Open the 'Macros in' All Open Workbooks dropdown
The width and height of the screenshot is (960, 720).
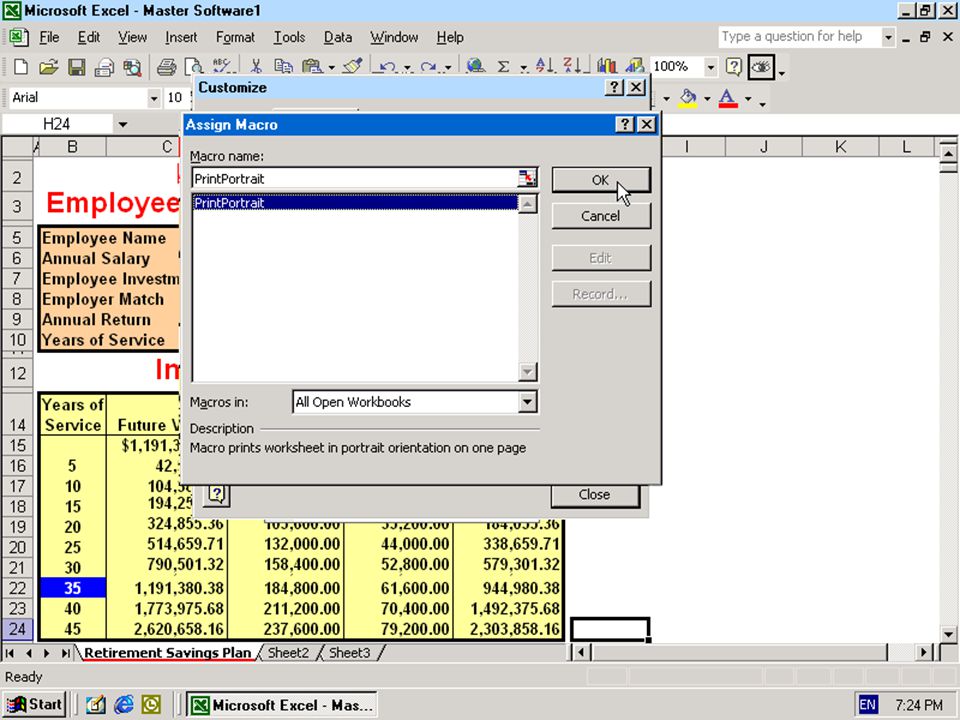point(527,402)
